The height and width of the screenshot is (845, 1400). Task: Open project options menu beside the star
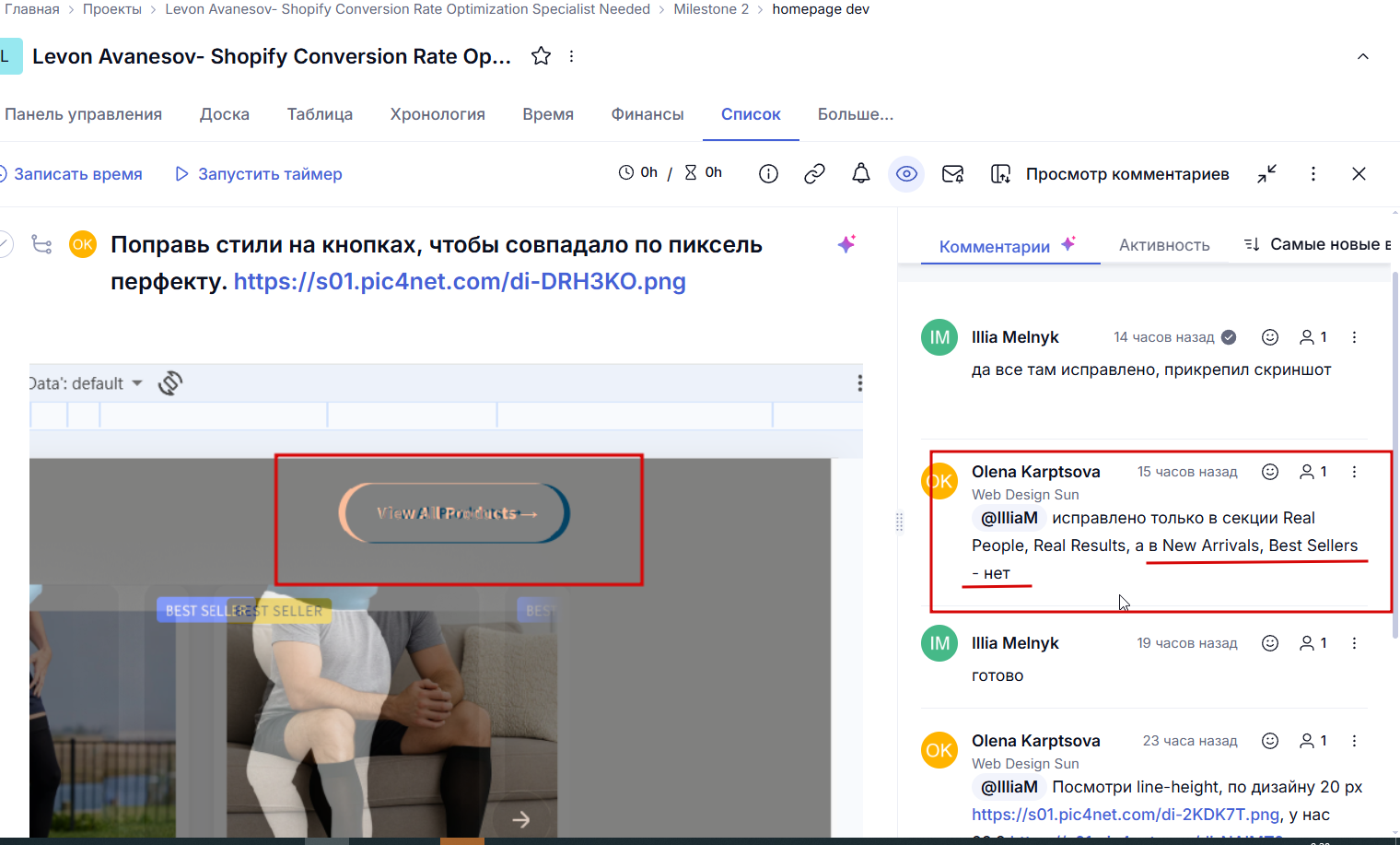(x=571, y=56)
